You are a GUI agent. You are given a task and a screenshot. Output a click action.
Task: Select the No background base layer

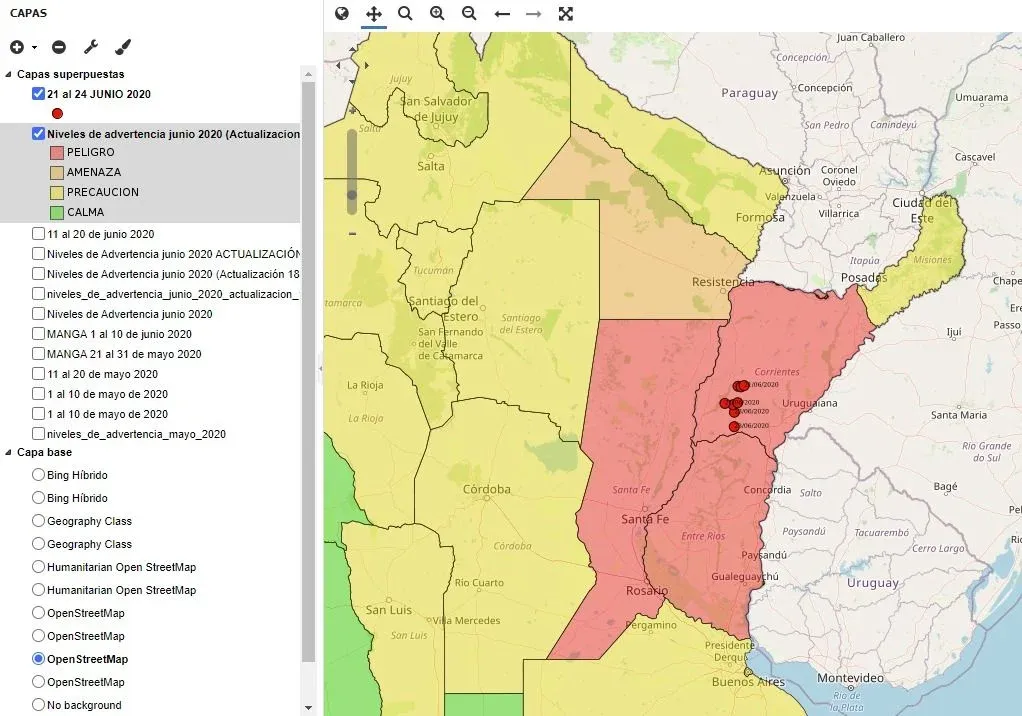[x=39, y=705]
